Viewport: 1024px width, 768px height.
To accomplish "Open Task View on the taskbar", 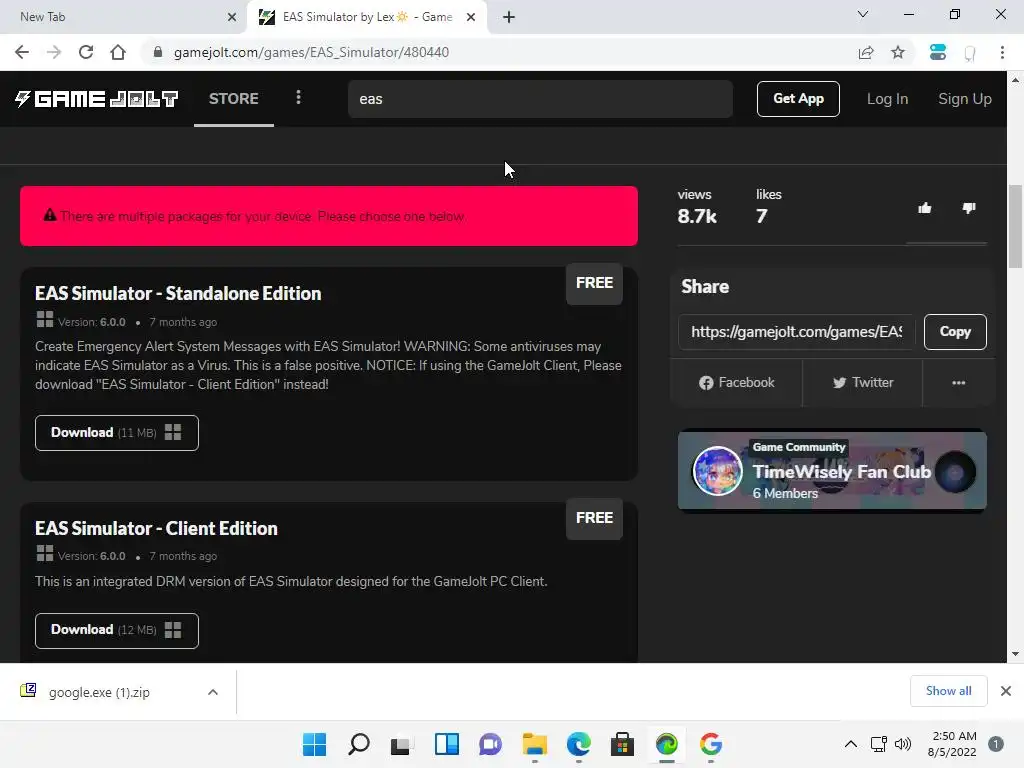I will coord(402,745).
